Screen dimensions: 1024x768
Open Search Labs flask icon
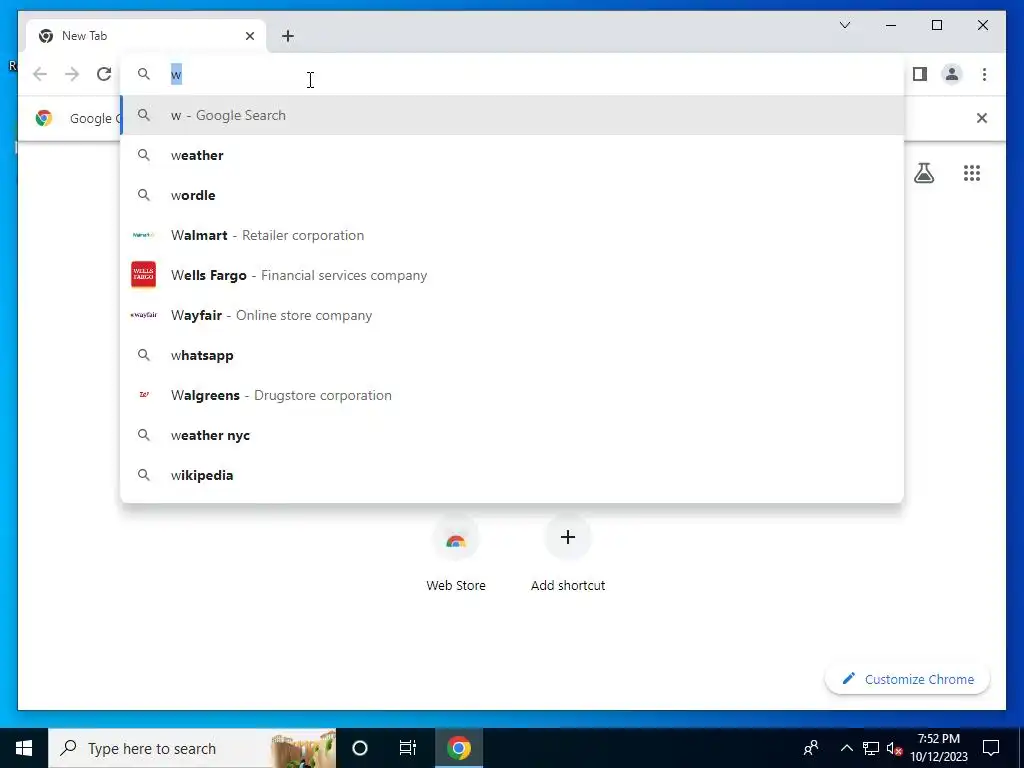[x=923, y=173]
